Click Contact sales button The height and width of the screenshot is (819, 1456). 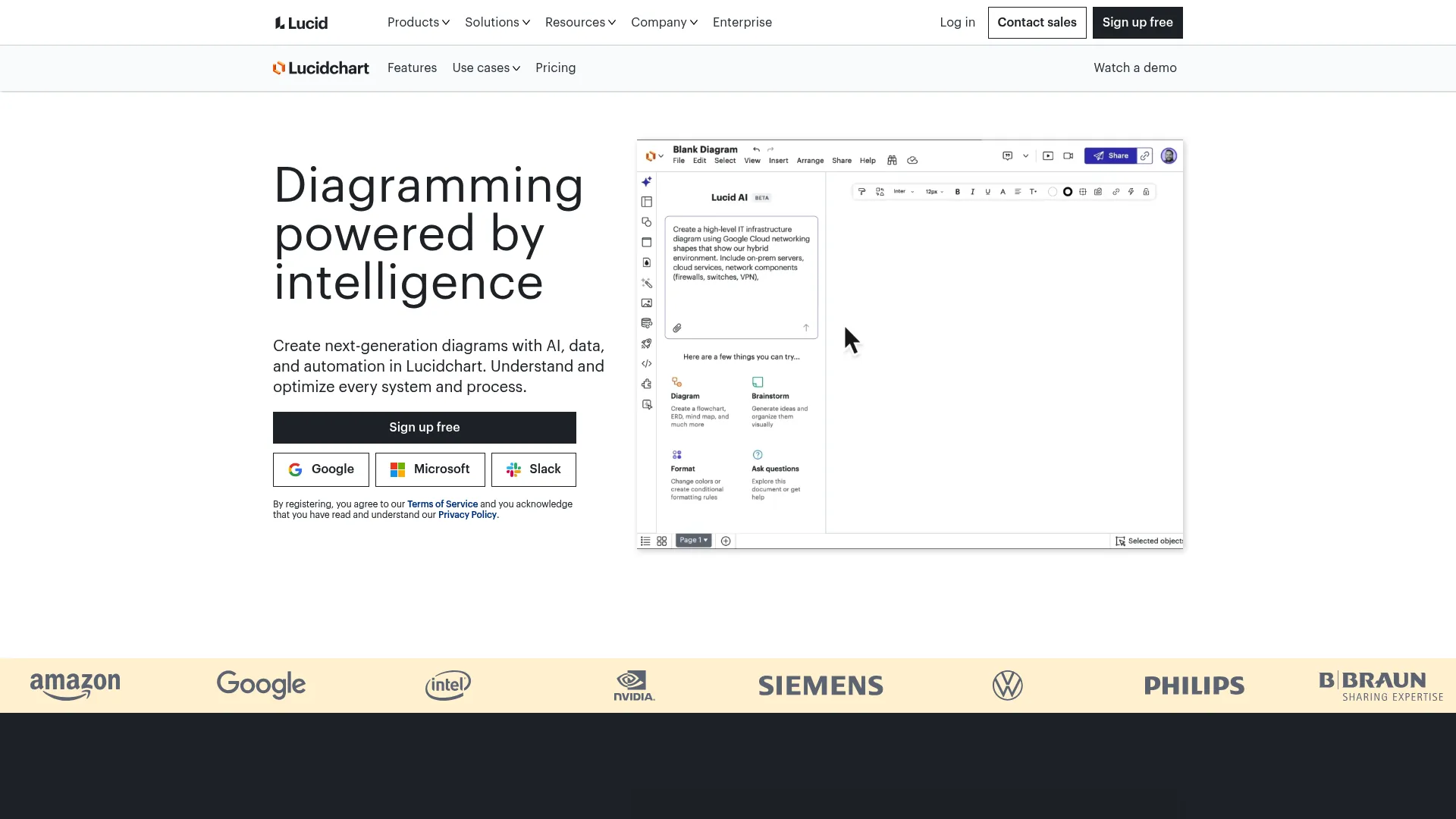(1037, 23)
